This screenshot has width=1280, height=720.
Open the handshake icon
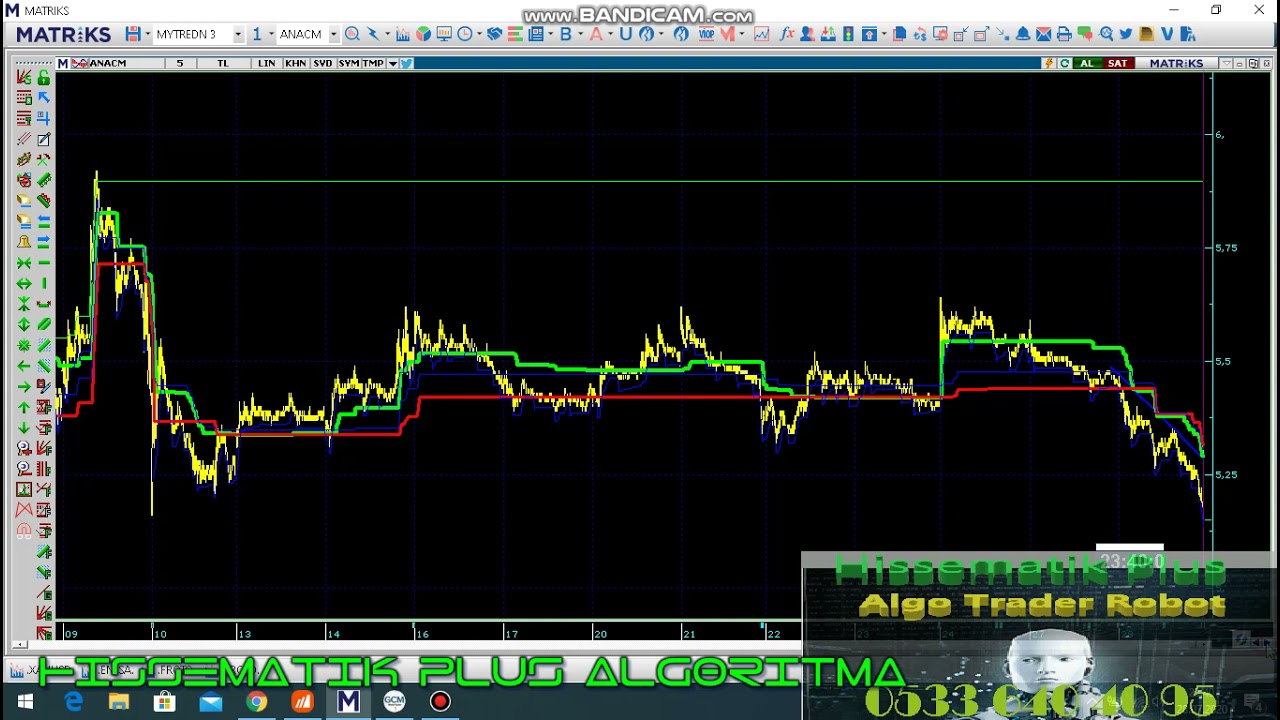pos(495,34)
